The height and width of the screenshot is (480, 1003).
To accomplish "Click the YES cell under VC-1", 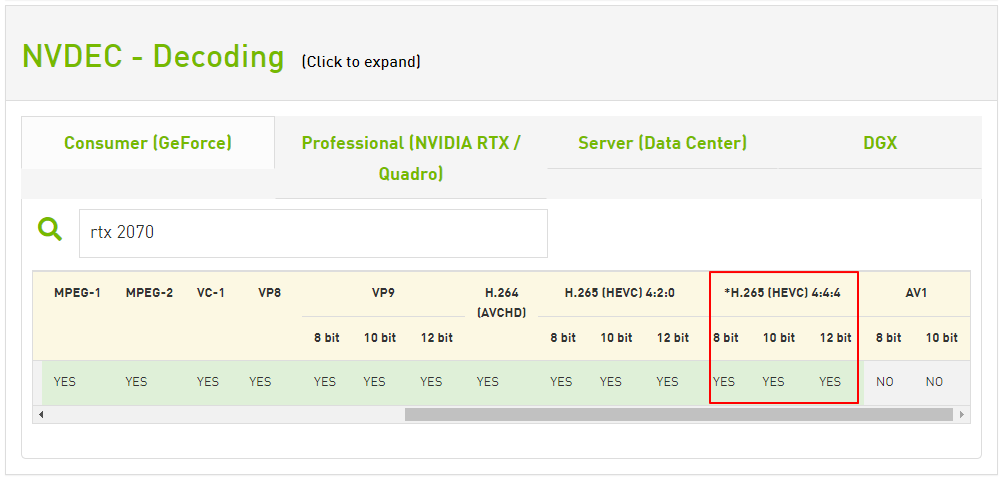I will pos(207,382).
